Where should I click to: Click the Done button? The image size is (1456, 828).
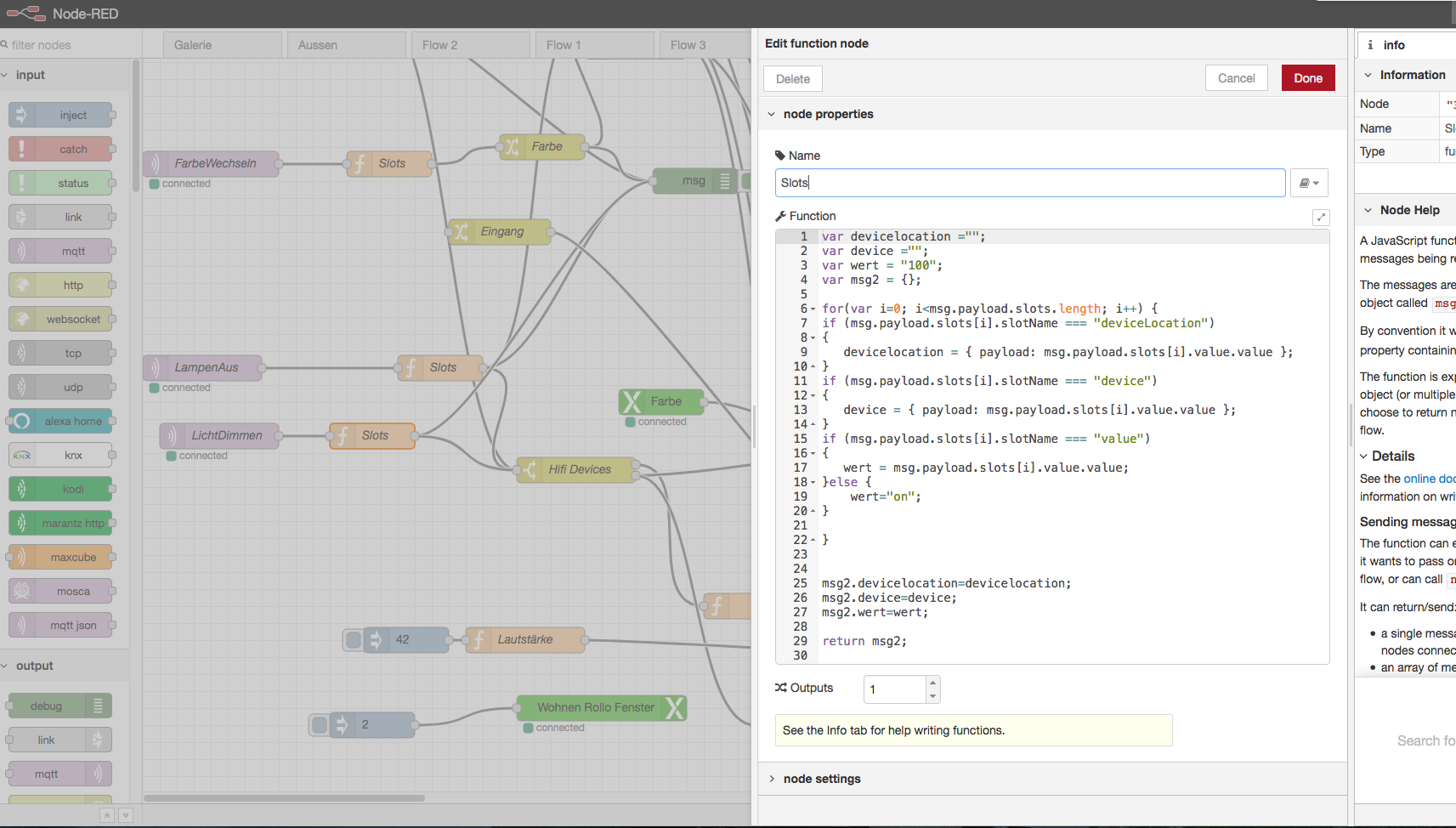1307,78
